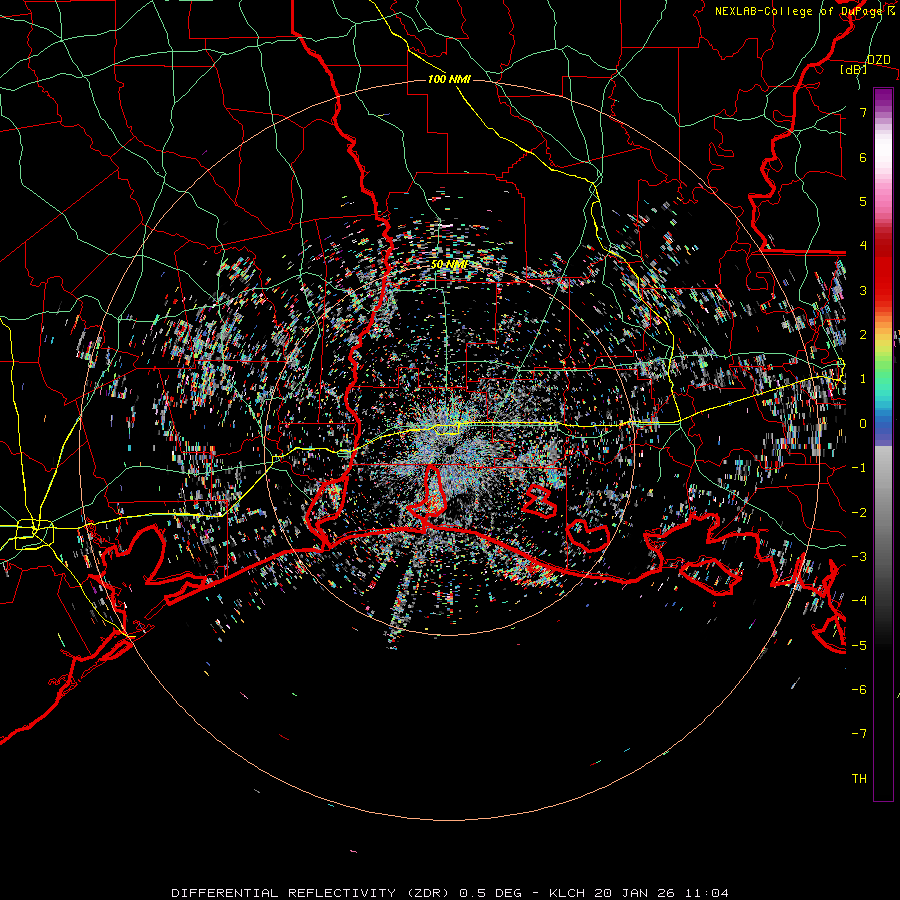Click the 2 label on the color scale
The image size is (900, 900).
coord(863,335)
